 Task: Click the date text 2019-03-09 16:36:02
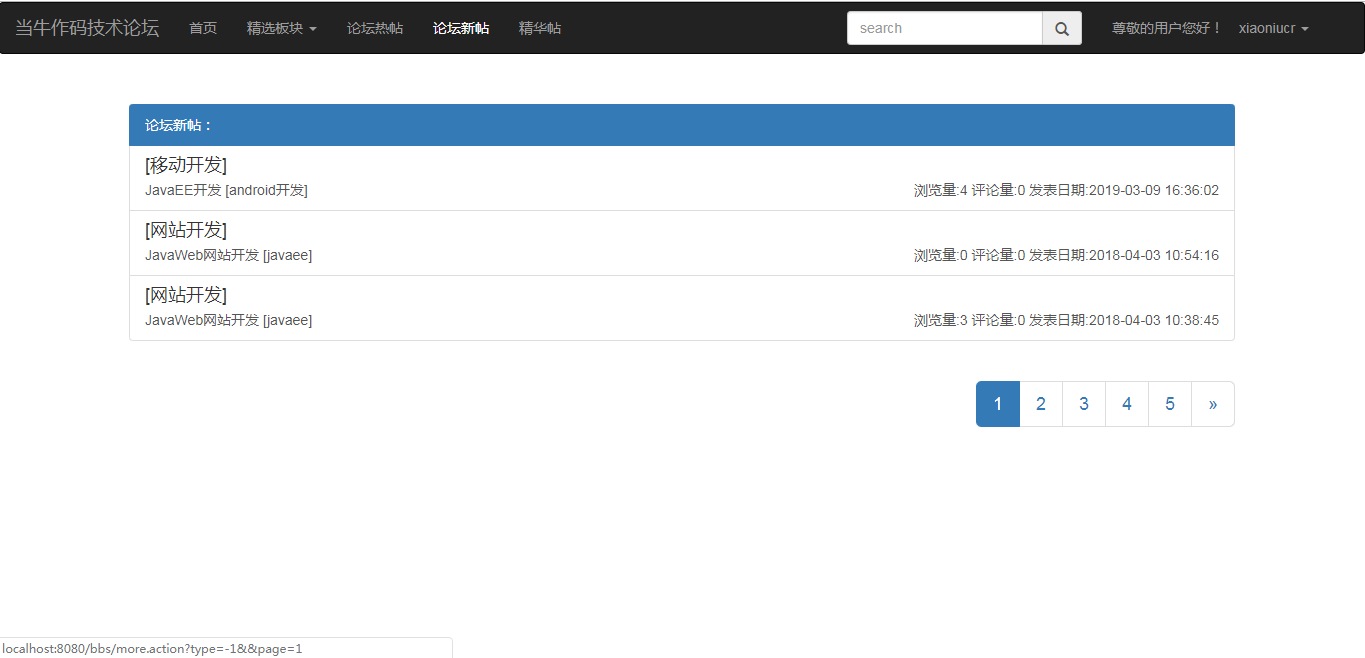(x=1154, y=190)
